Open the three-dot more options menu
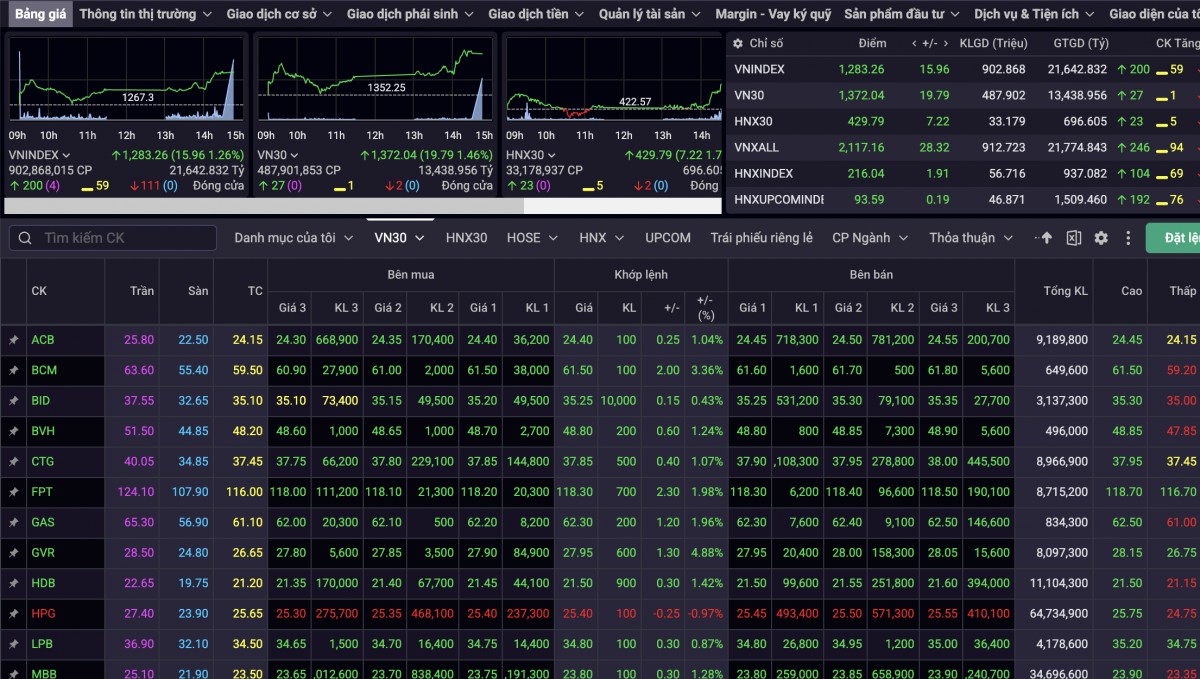The image size is (1200, 679). pyautogui.click(x=1129, y=238)
